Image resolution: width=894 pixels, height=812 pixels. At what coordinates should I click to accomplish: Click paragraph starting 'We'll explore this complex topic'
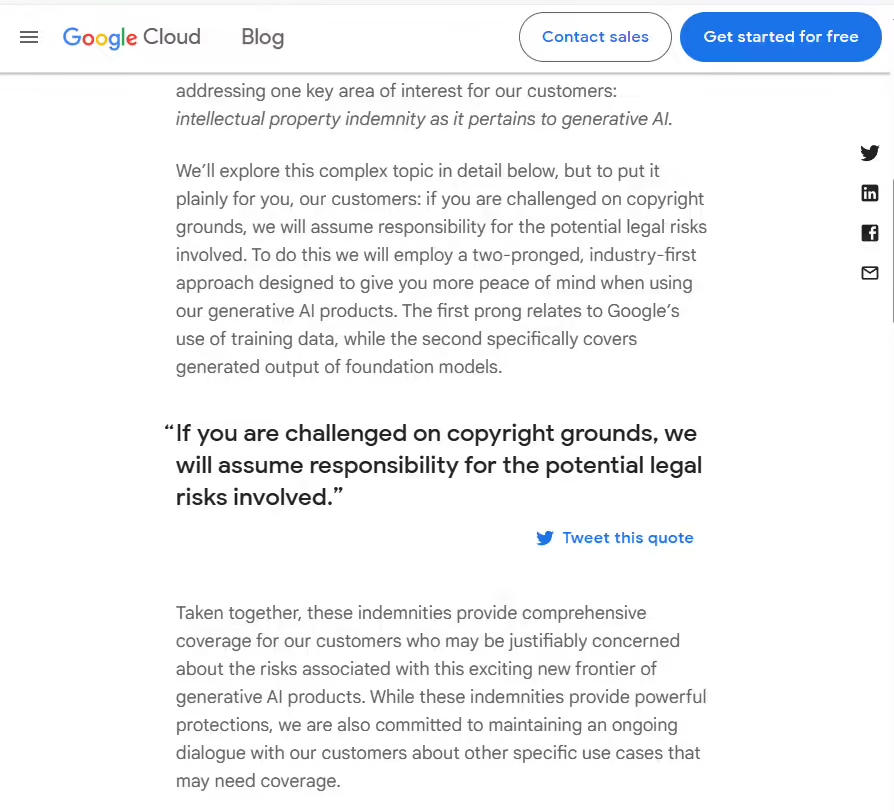point(441,269)
